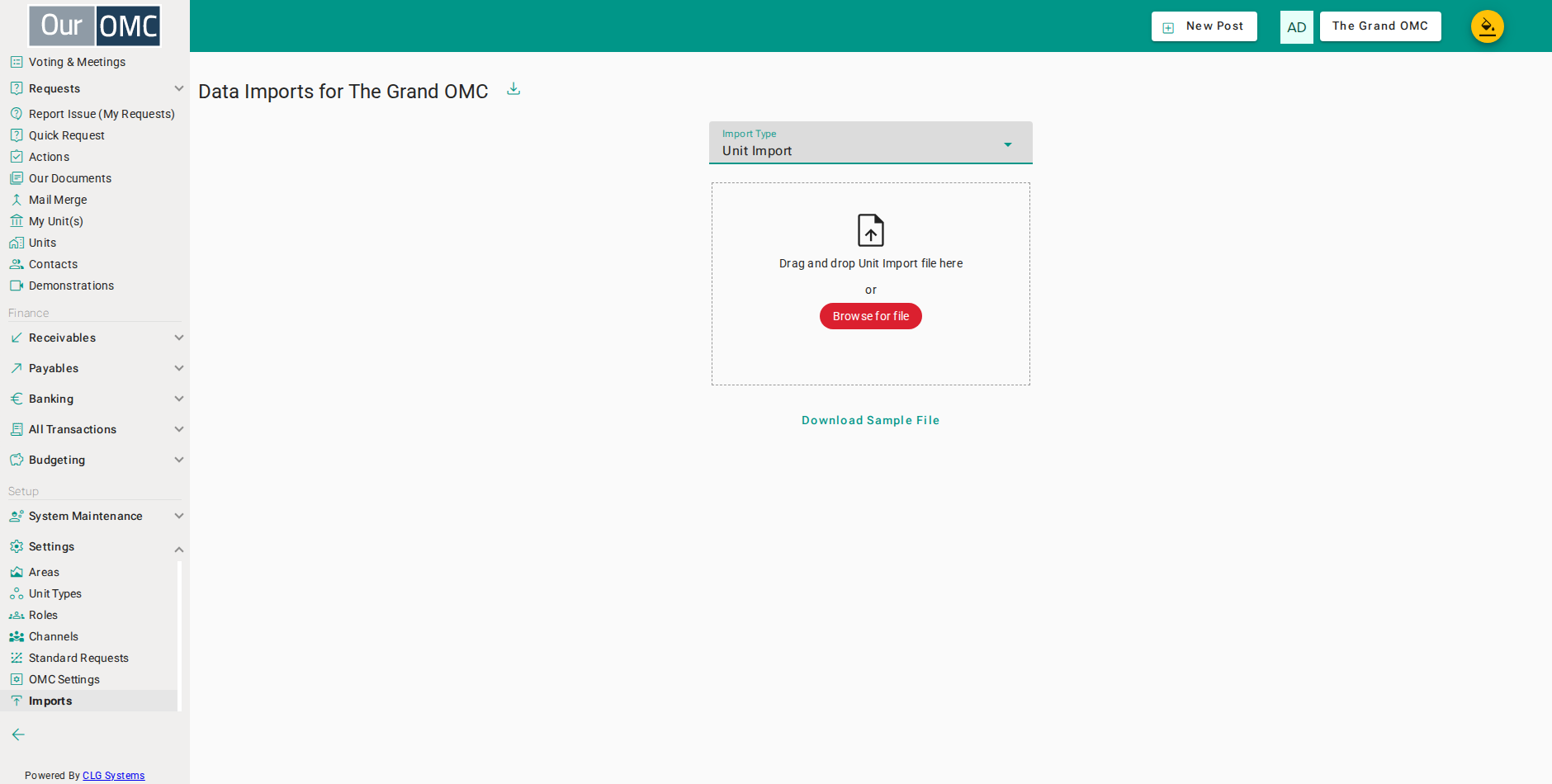Viewport: 1552px width, 784px height.
Task: Go to the Units page
Action: [43, 243]
